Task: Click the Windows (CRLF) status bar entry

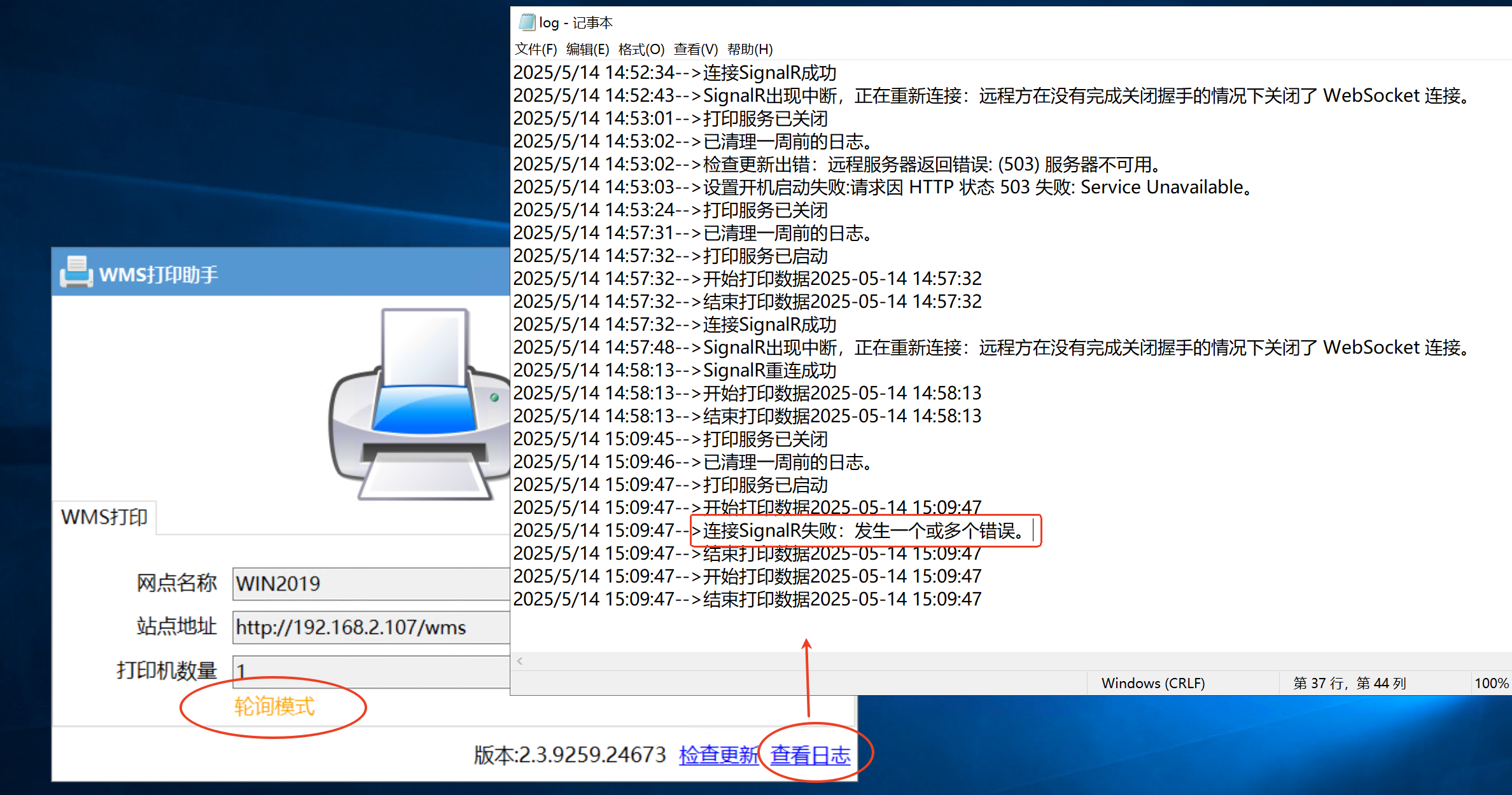Action: pos(1153,683)
